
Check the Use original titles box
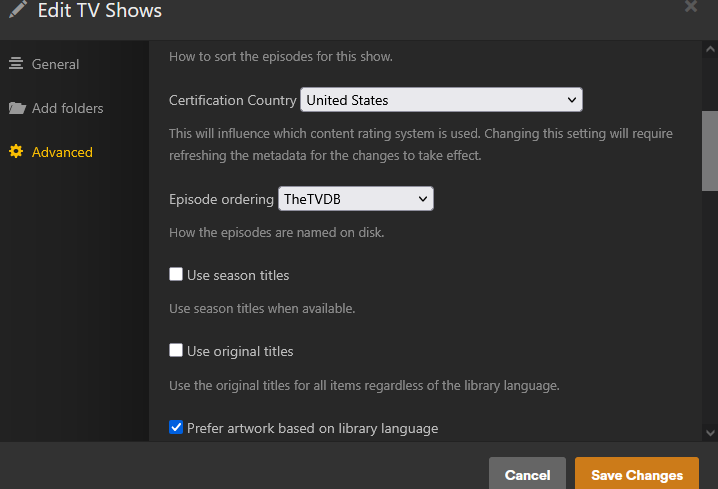pos(176,351)
